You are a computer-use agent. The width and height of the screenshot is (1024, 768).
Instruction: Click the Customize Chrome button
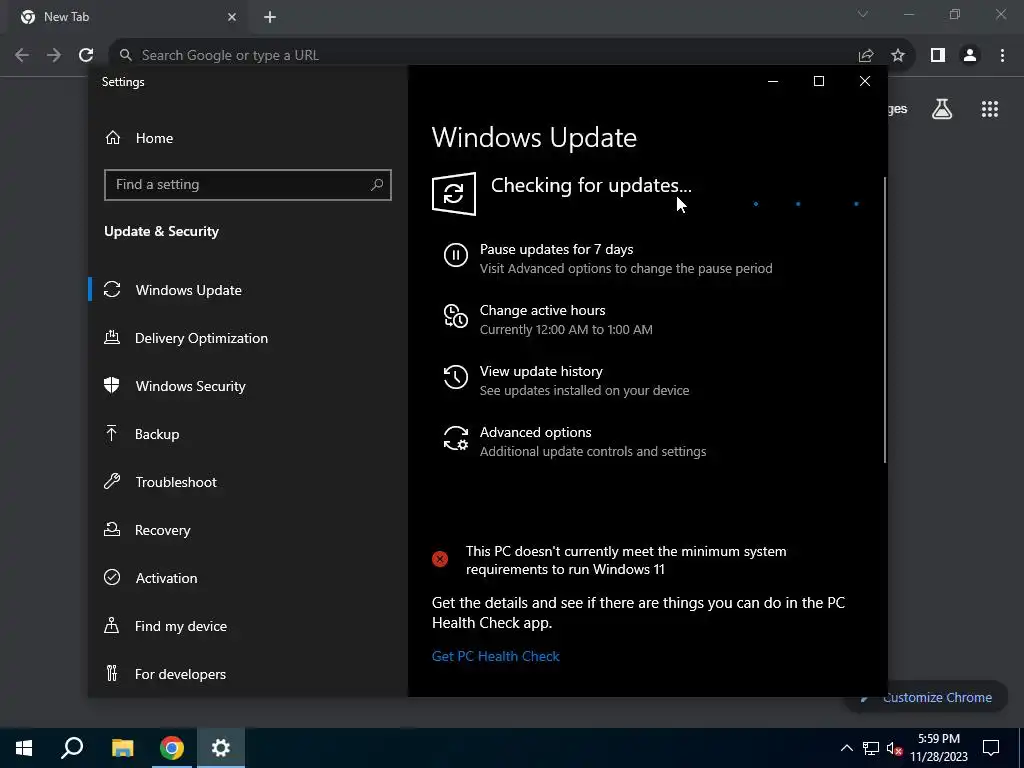927,697
